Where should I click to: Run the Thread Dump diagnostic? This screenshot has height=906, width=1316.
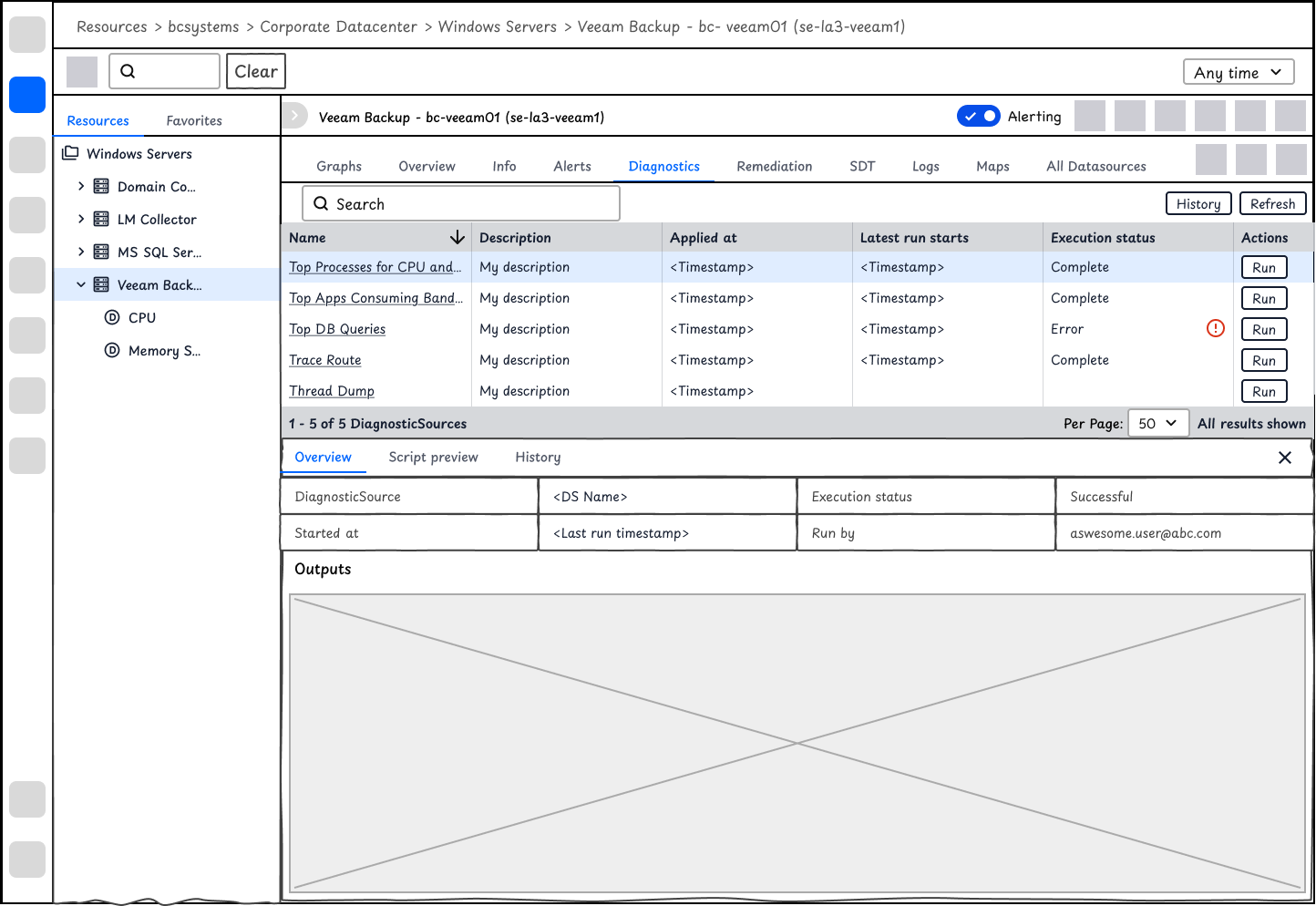(1264, 391)
